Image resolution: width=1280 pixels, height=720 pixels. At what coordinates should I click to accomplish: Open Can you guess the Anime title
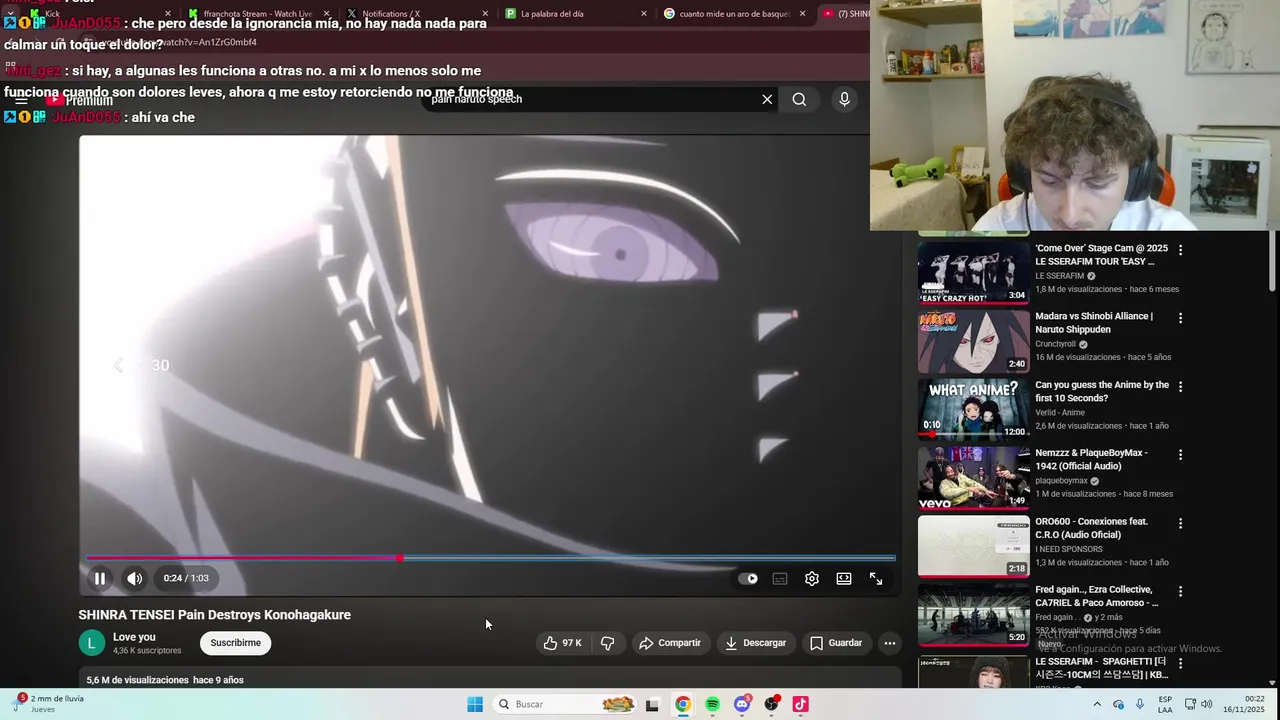[1102, 391]
